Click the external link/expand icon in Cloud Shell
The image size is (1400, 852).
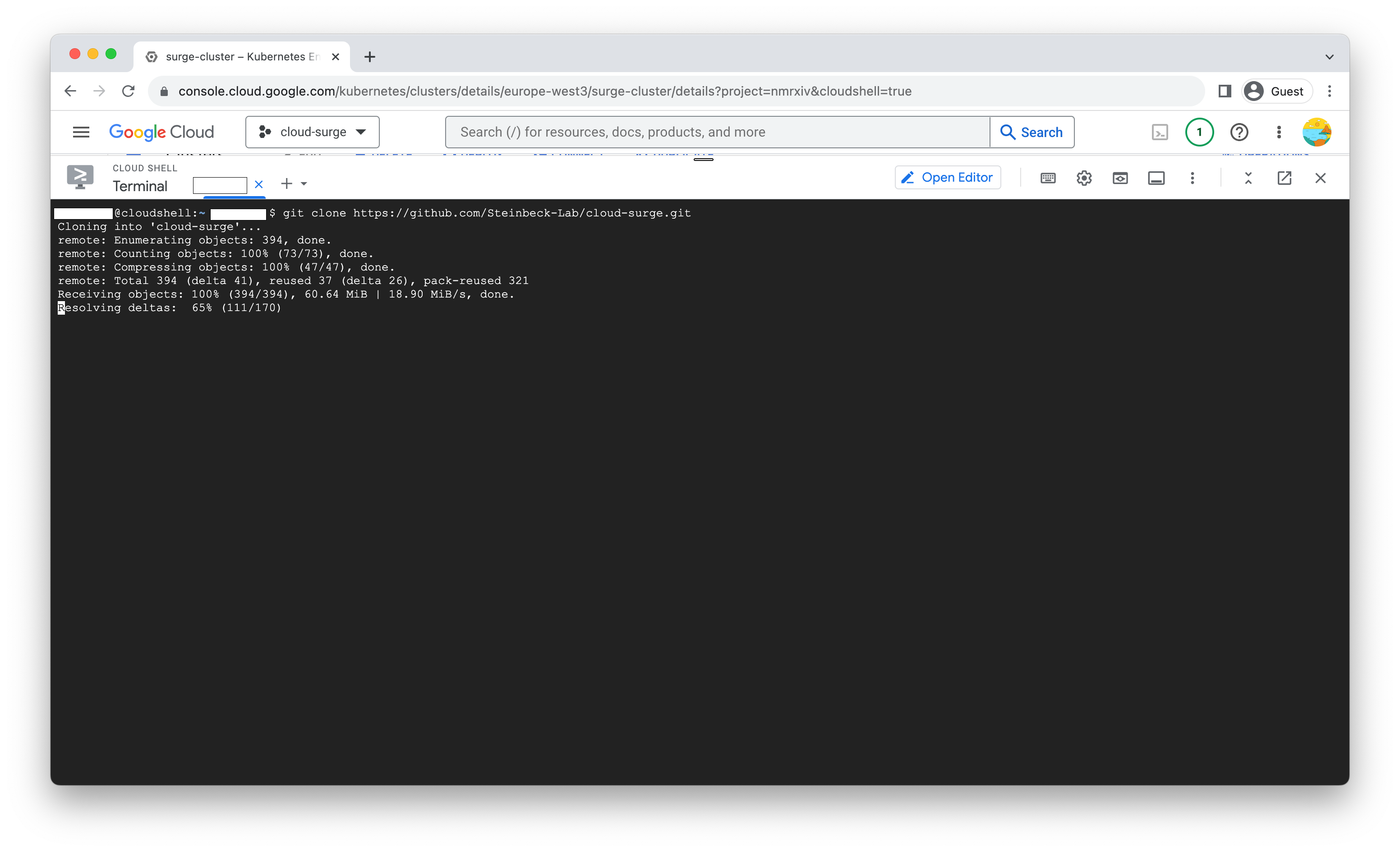click(x=1286, y=178)
